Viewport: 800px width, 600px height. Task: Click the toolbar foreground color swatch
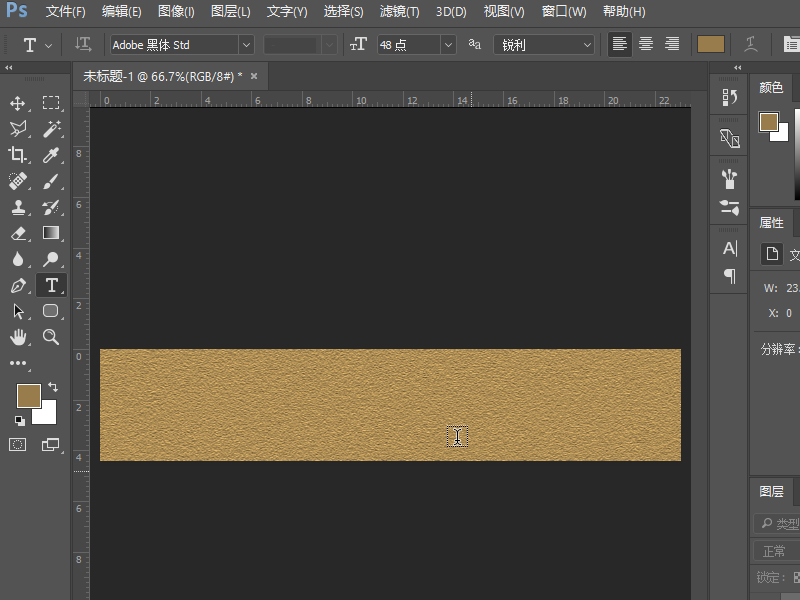29,396
